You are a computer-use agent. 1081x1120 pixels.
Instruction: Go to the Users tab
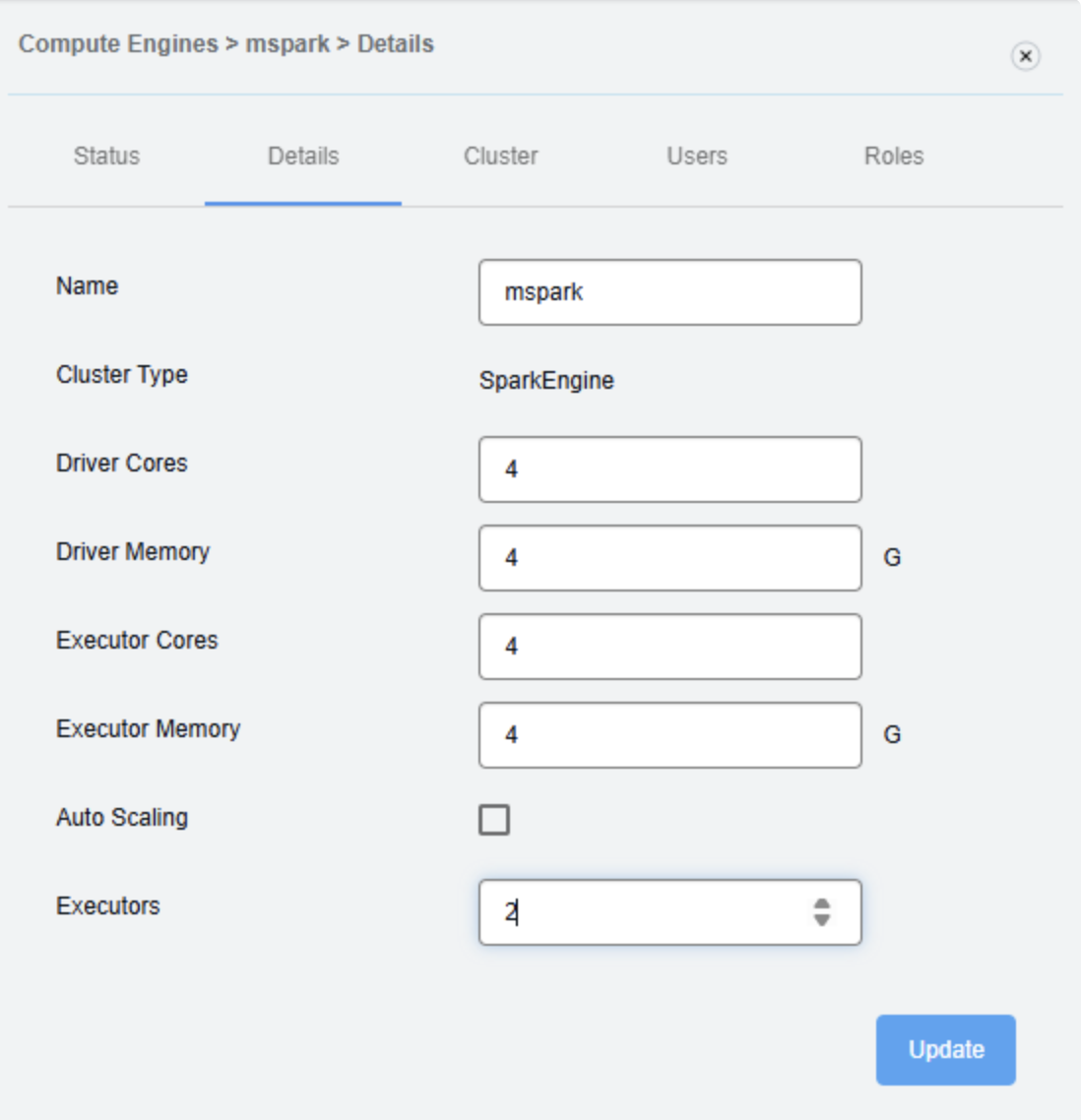[x=697, y=156]
